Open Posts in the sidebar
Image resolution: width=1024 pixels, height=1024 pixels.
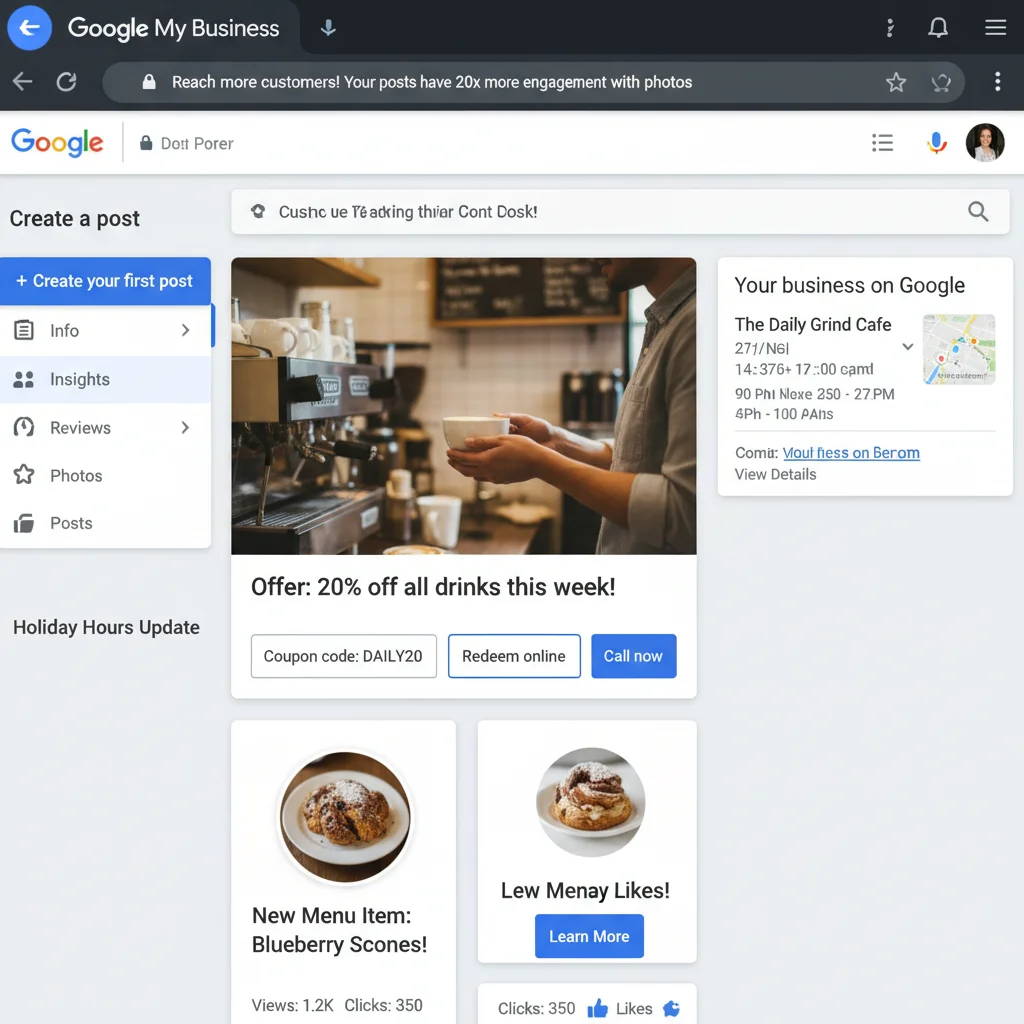(105, 523)
